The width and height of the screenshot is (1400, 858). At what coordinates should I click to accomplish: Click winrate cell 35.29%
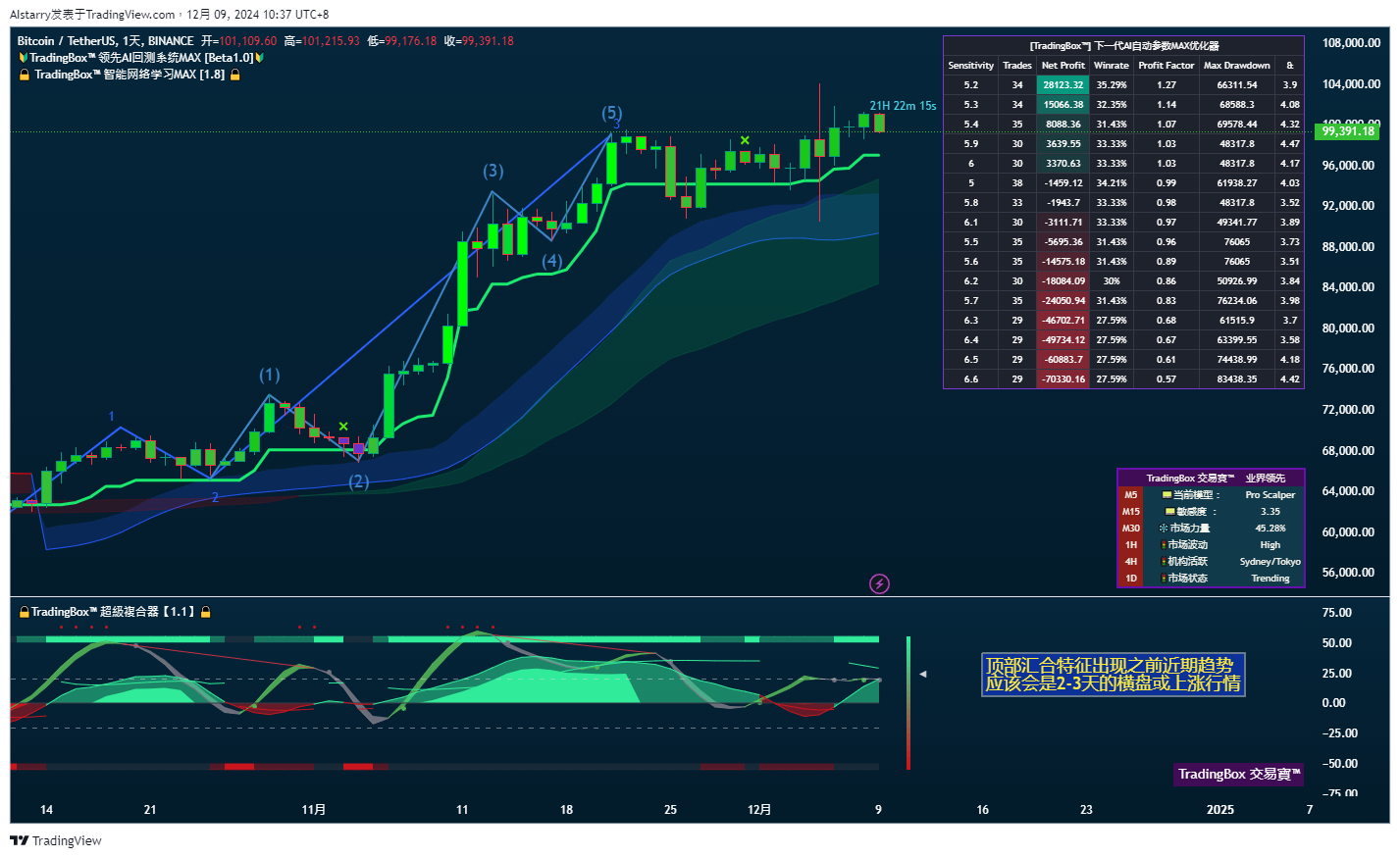coord(1112,85)
